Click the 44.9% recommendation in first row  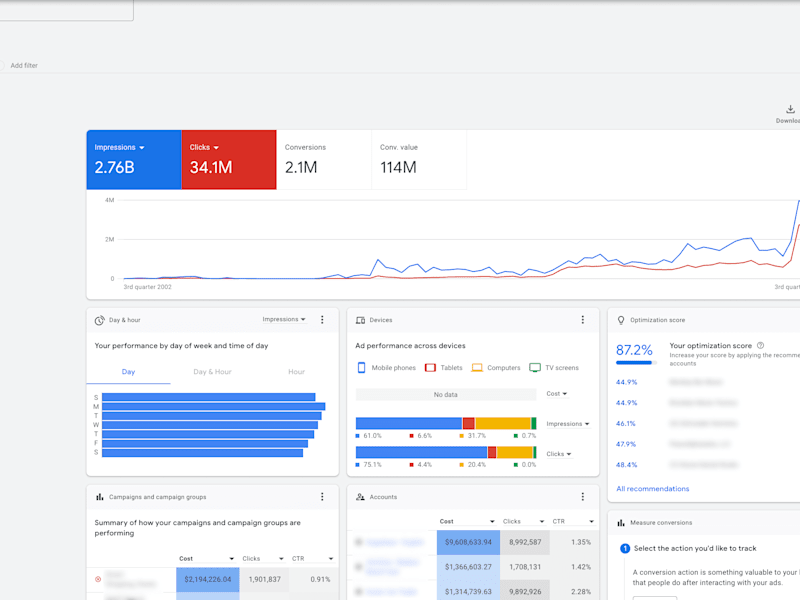pos(627,382)
